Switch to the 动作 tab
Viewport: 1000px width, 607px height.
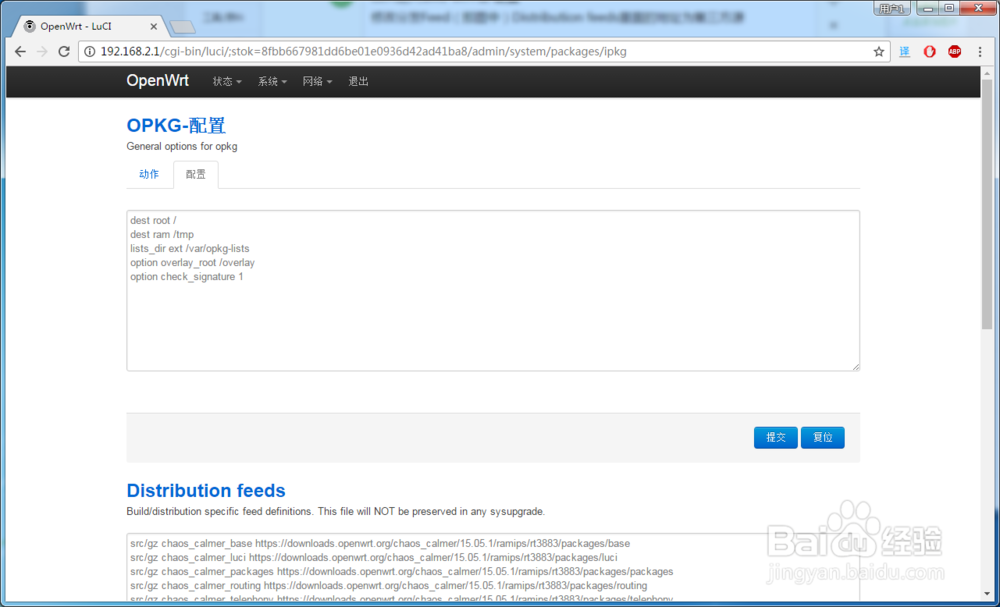click(x=149, y=174)
